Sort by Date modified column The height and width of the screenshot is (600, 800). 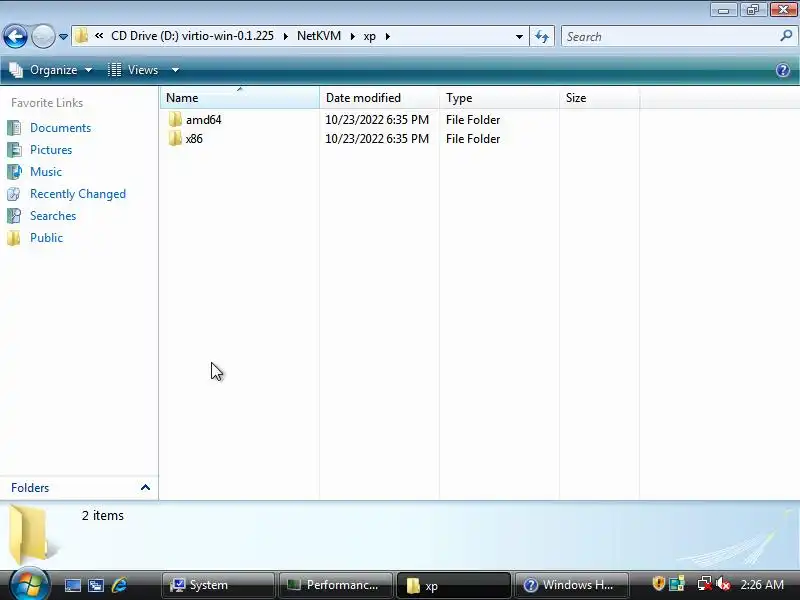coord(379,97)
